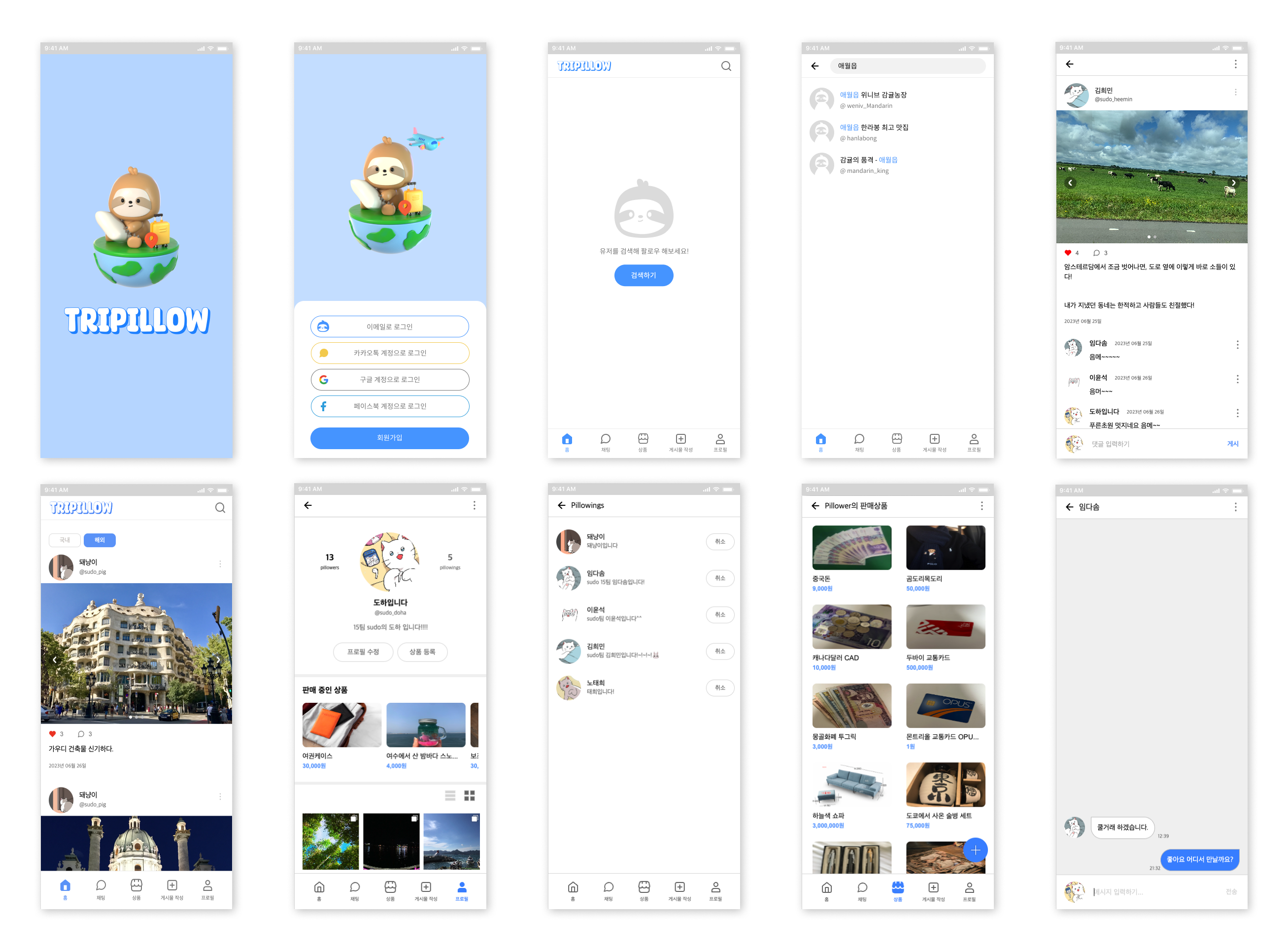Click the back arrow beside 애월읍 search field

point(814,66)
